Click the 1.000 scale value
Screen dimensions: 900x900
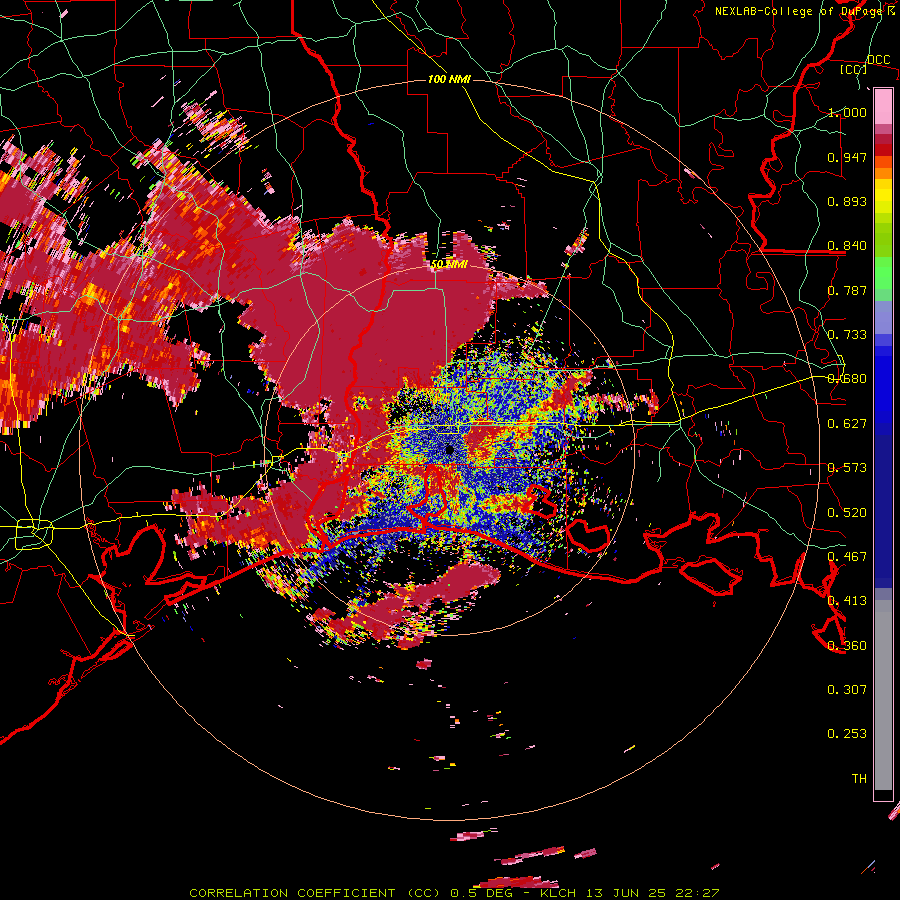point(847,112)
